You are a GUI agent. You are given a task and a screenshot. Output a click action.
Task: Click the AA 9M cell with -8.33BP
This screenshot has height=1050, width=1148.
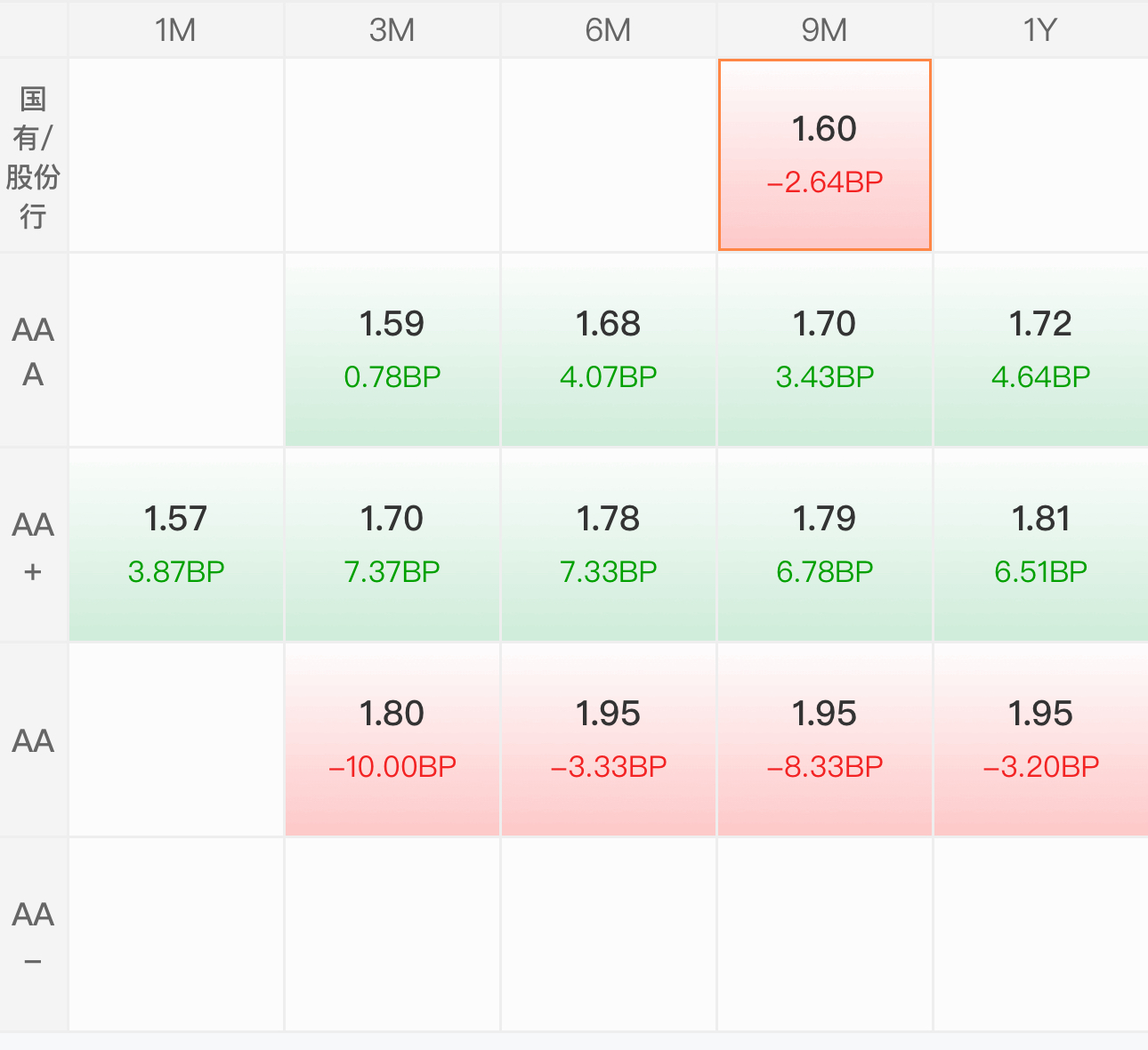(x=825, y=739)
